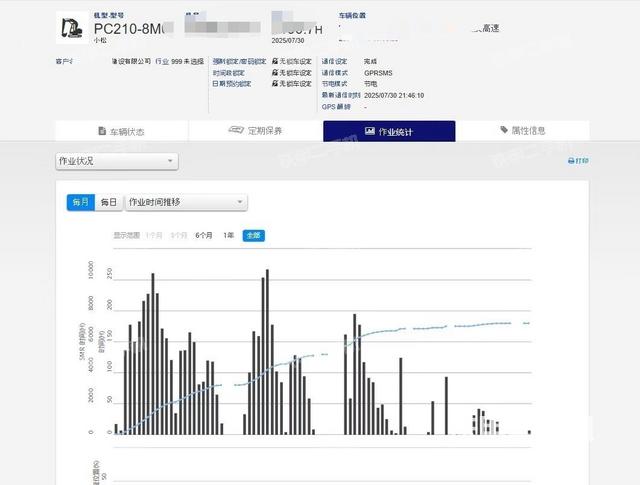This screenshot has height=485, width=640.
Task: Click the 属性信息 tag icon
Action: pos(503,131)
